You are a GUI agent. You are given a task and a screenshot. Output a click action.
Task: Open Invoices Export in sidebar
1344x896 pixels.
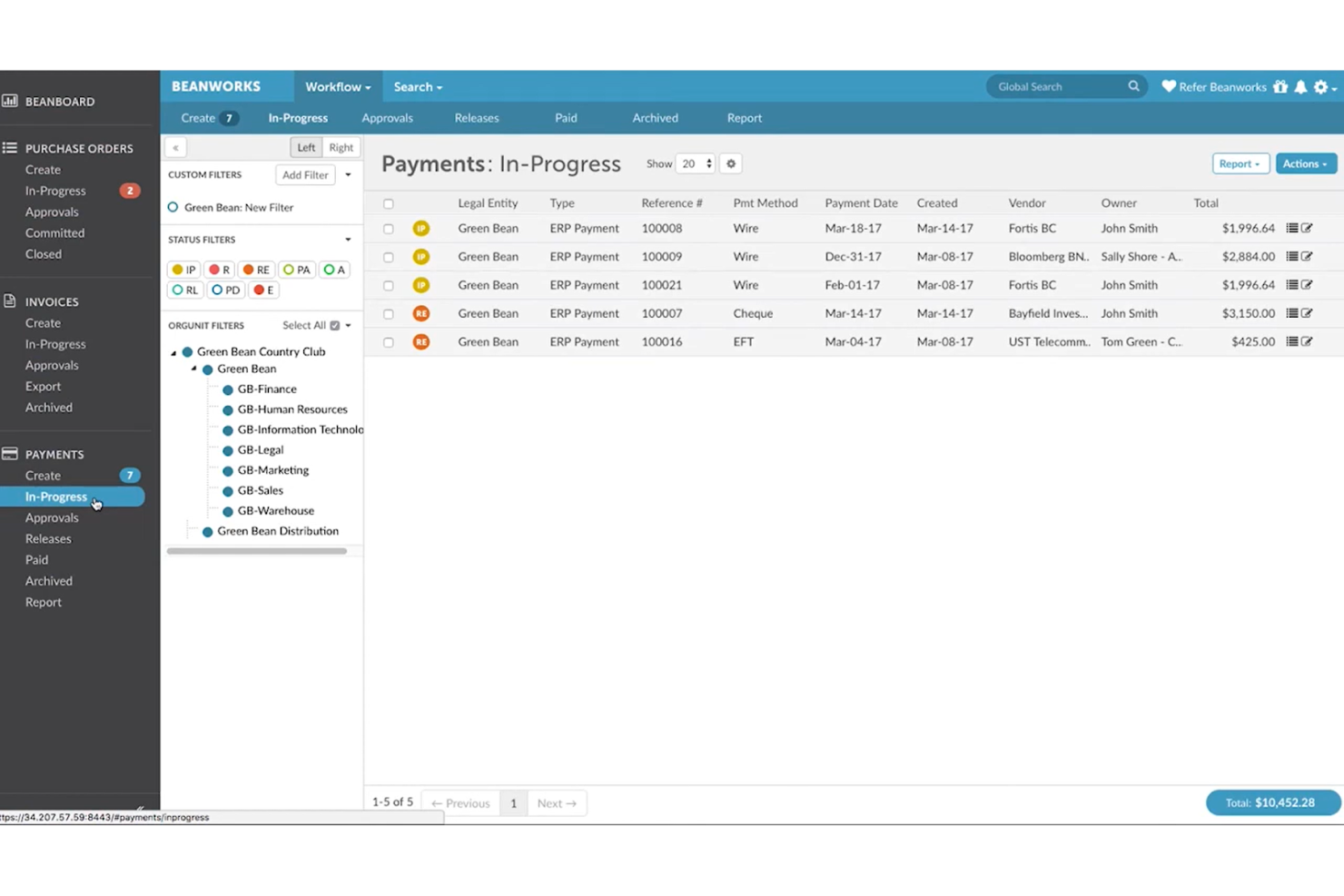pyautogui.click(x=43, y=386)
